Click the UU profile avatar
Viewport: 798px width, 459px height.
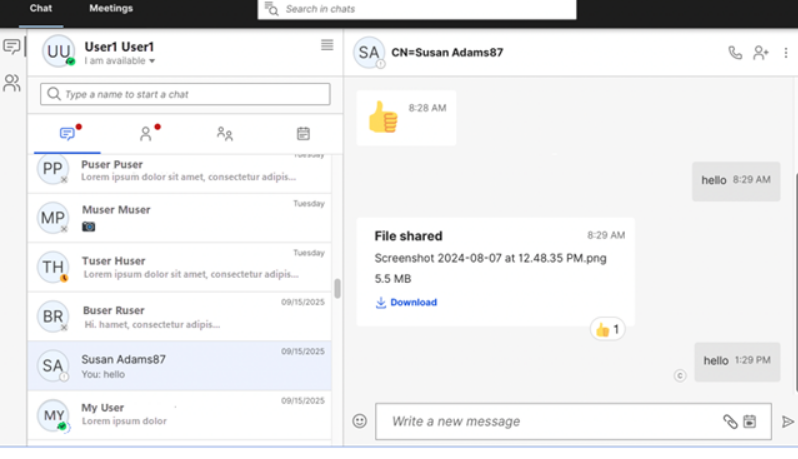59,51
